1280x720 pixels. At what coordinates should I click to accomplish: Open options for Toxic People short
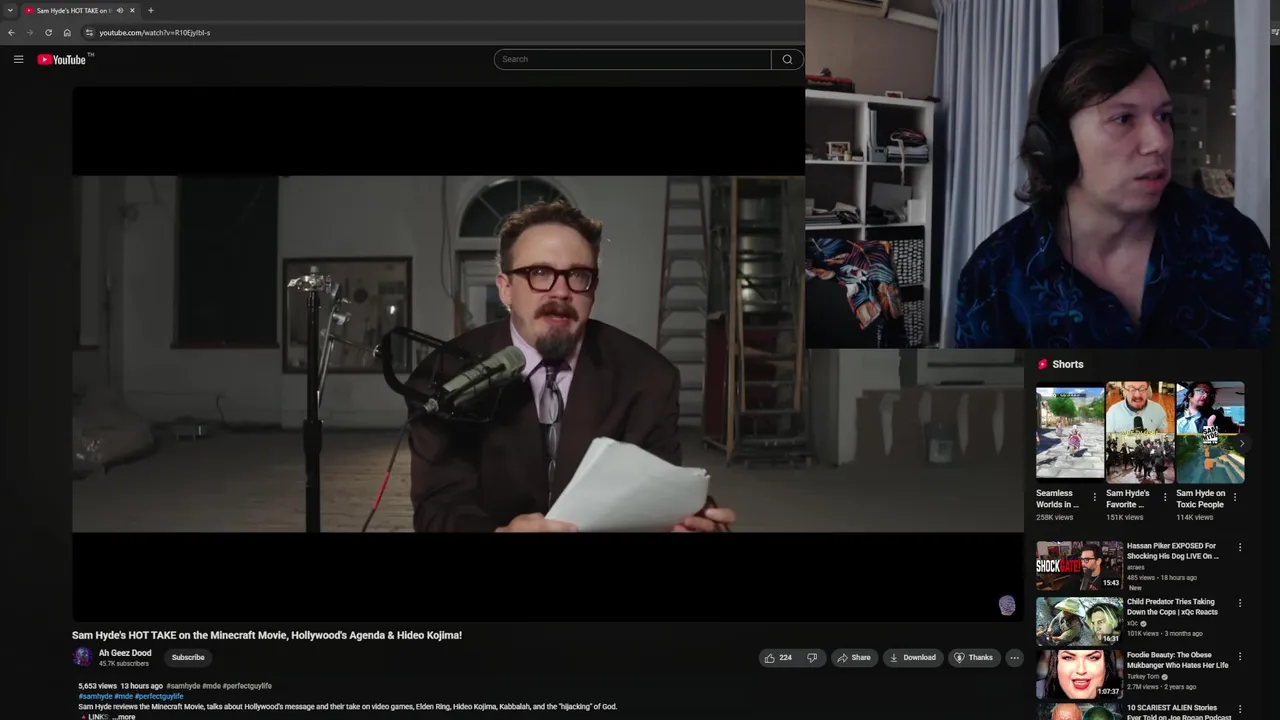click(x=1234, y=497)
